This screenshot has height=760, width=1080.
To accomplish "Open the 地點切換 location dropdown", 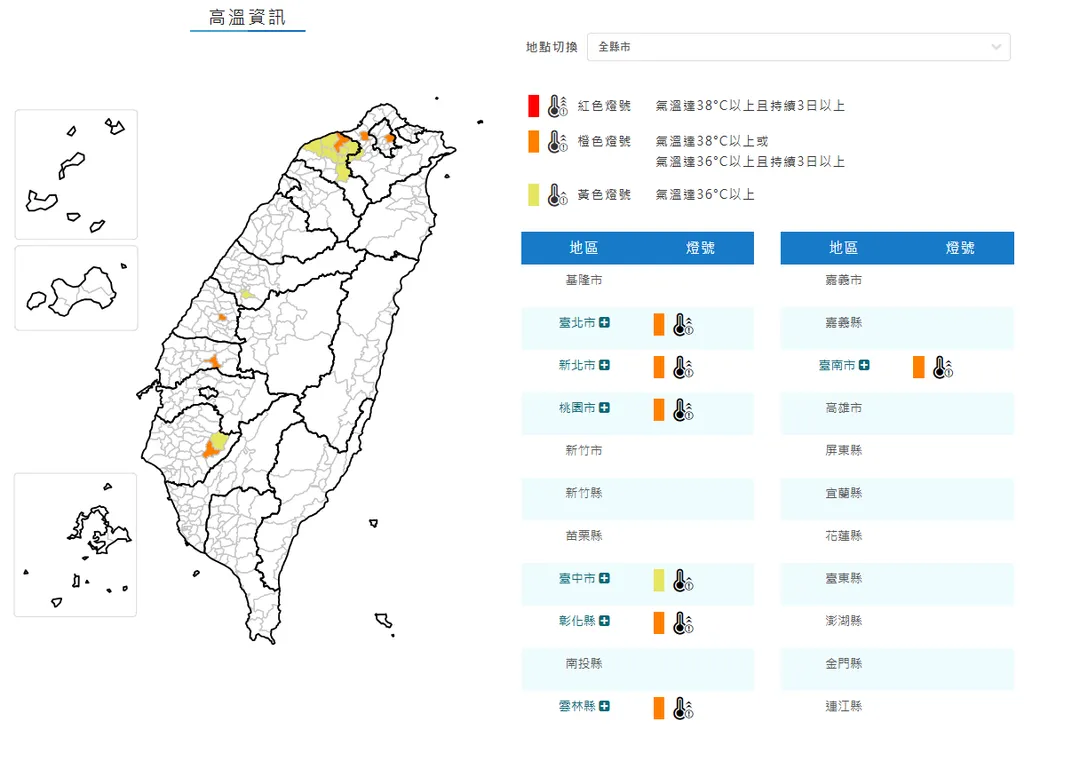I will click(798, 47).
